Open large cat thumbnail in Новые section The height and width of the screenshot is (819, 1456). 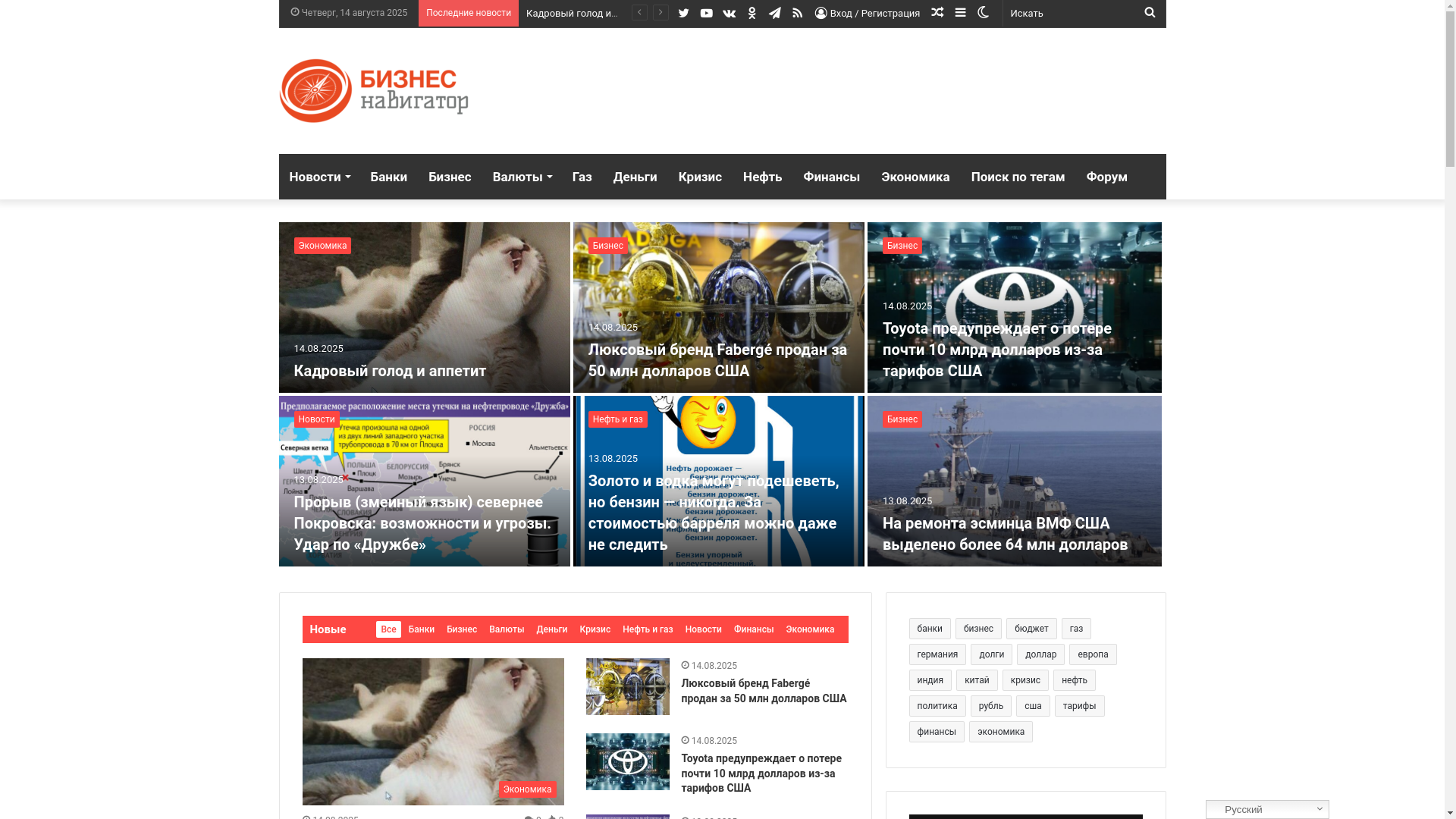tap(433, 732)
